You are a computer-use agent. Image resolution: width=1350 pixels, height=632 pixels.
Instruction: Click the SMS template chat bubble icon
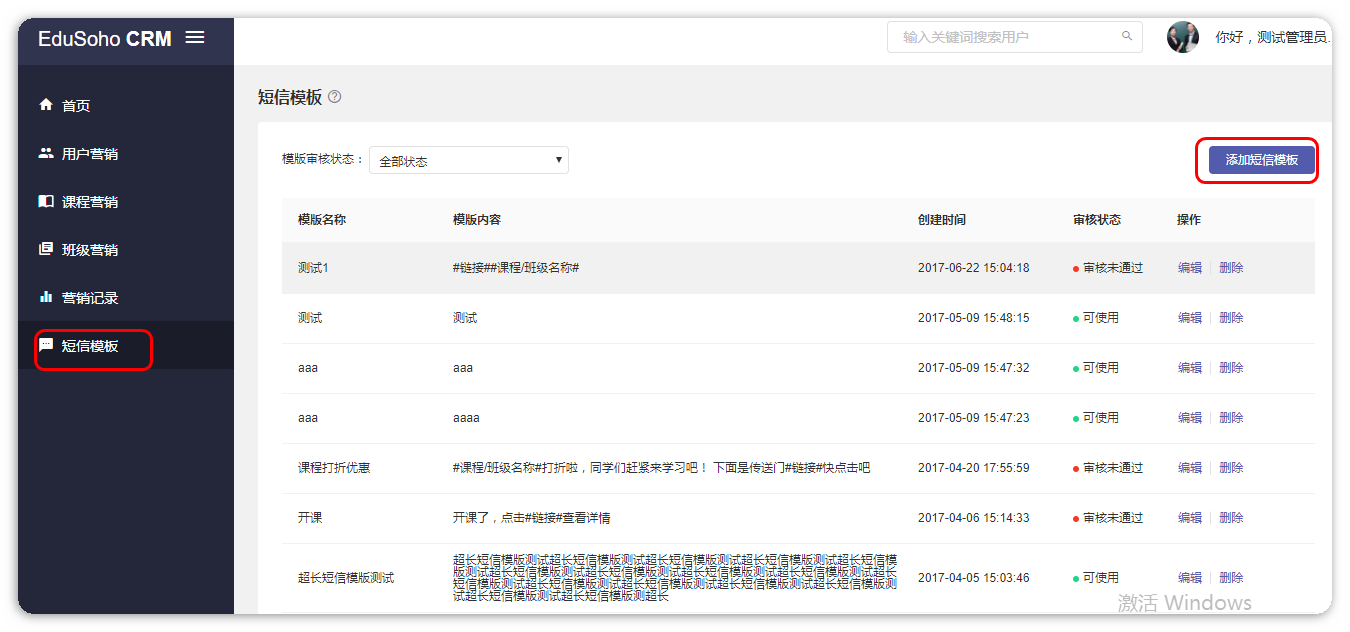click(x=46, y=345)
